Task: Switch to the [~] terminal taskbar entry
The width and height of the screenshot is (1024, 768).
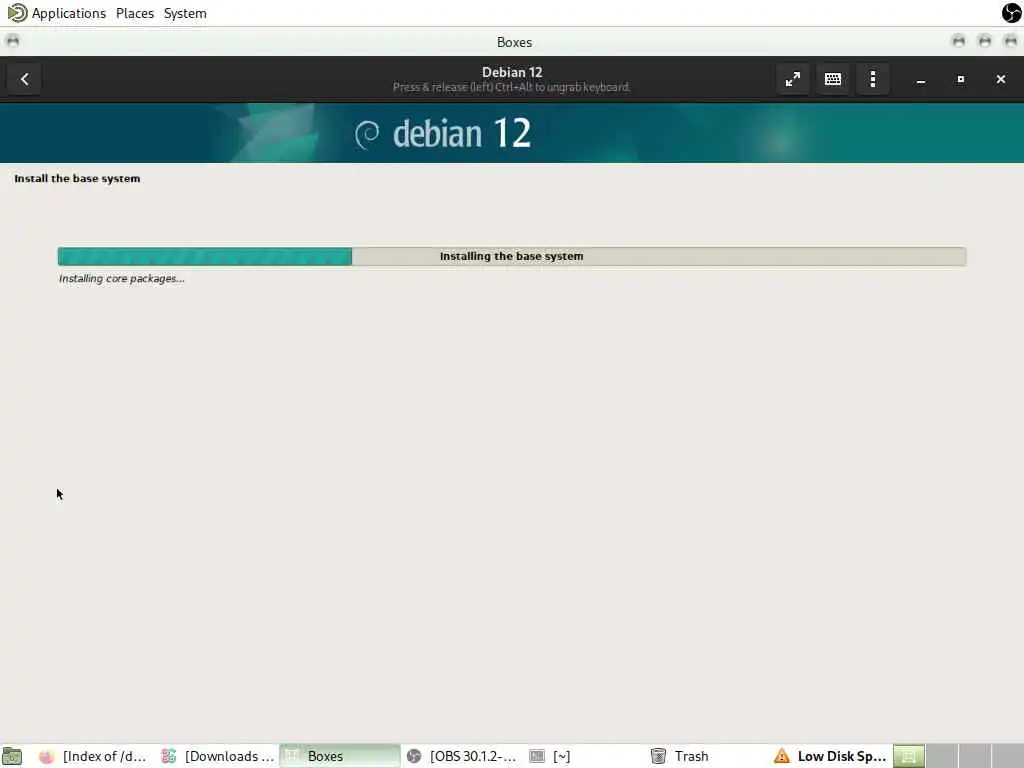Action: click(x=584, y=756)
